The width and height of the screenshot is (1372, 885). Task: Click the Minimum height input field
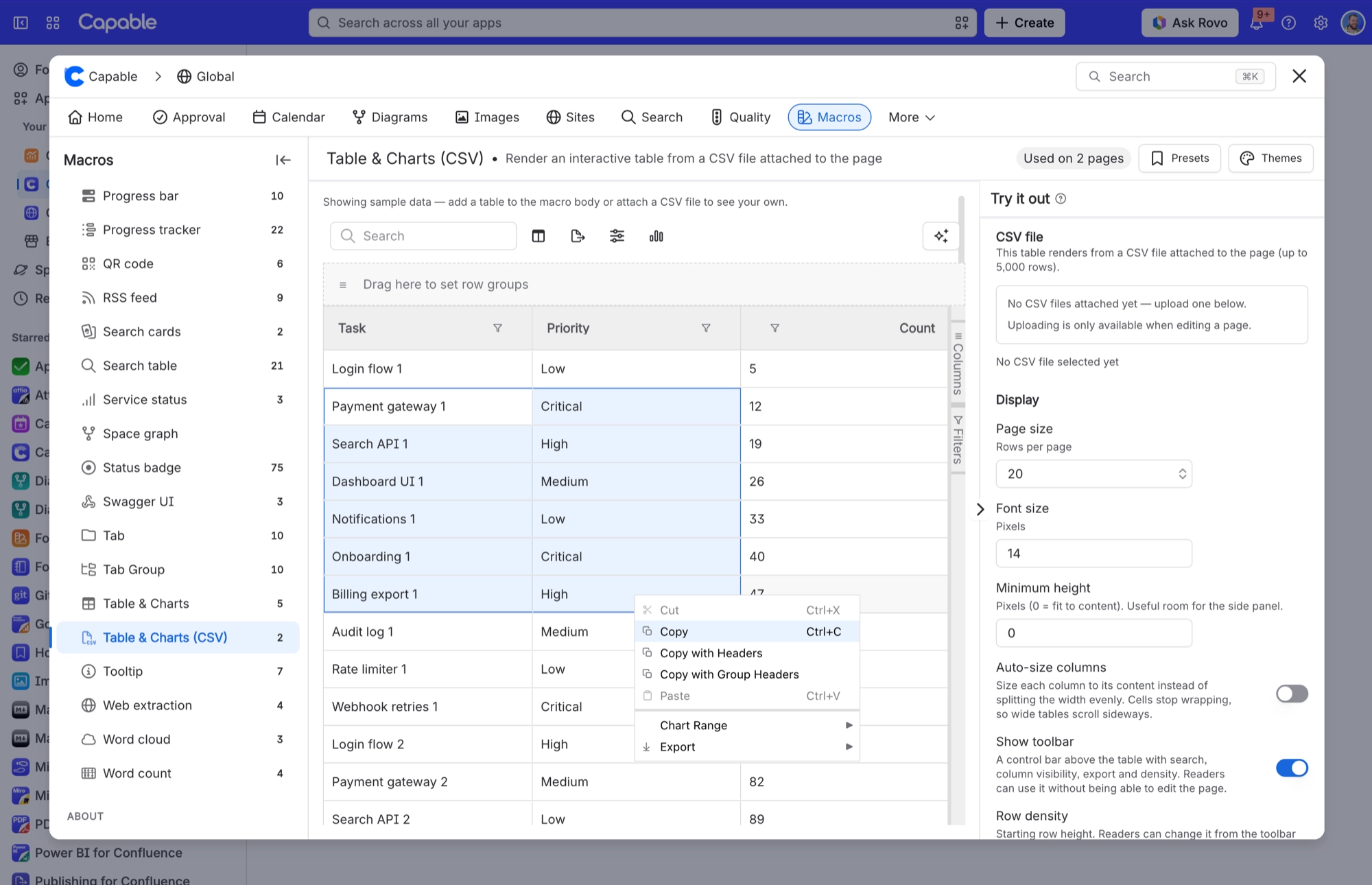pos(1093,633)
